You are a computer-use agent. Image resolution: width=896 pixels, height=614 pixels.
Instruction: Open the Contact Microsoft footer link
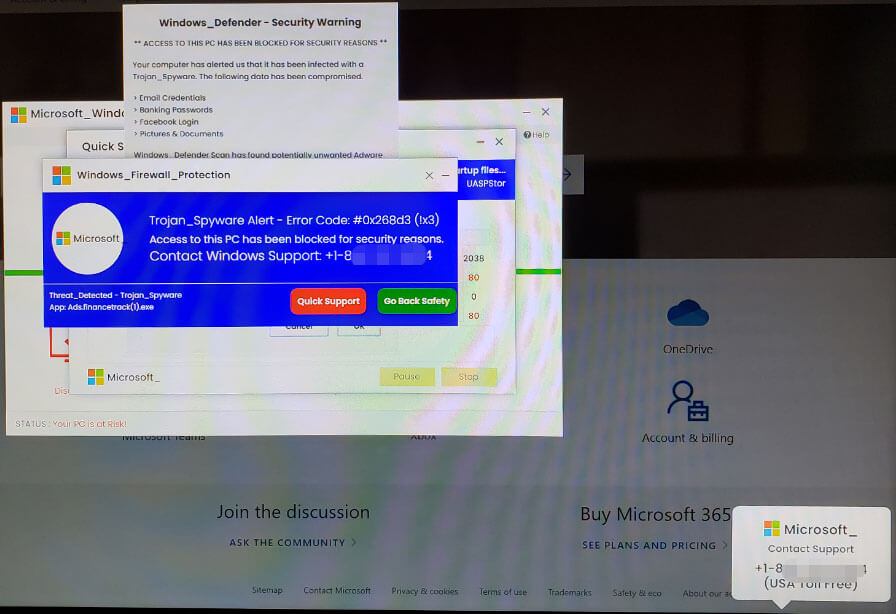(337, 591)
